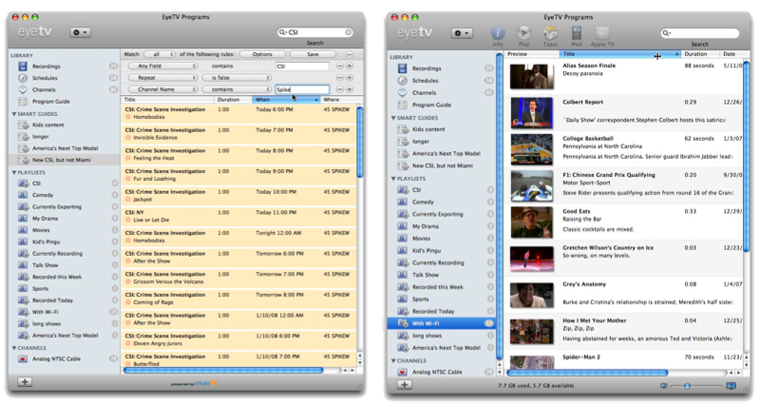Viewport: 760px width, 407px height.
Task: Select Analog NTSC Cable in left window
Action: [x=56, y=359]
